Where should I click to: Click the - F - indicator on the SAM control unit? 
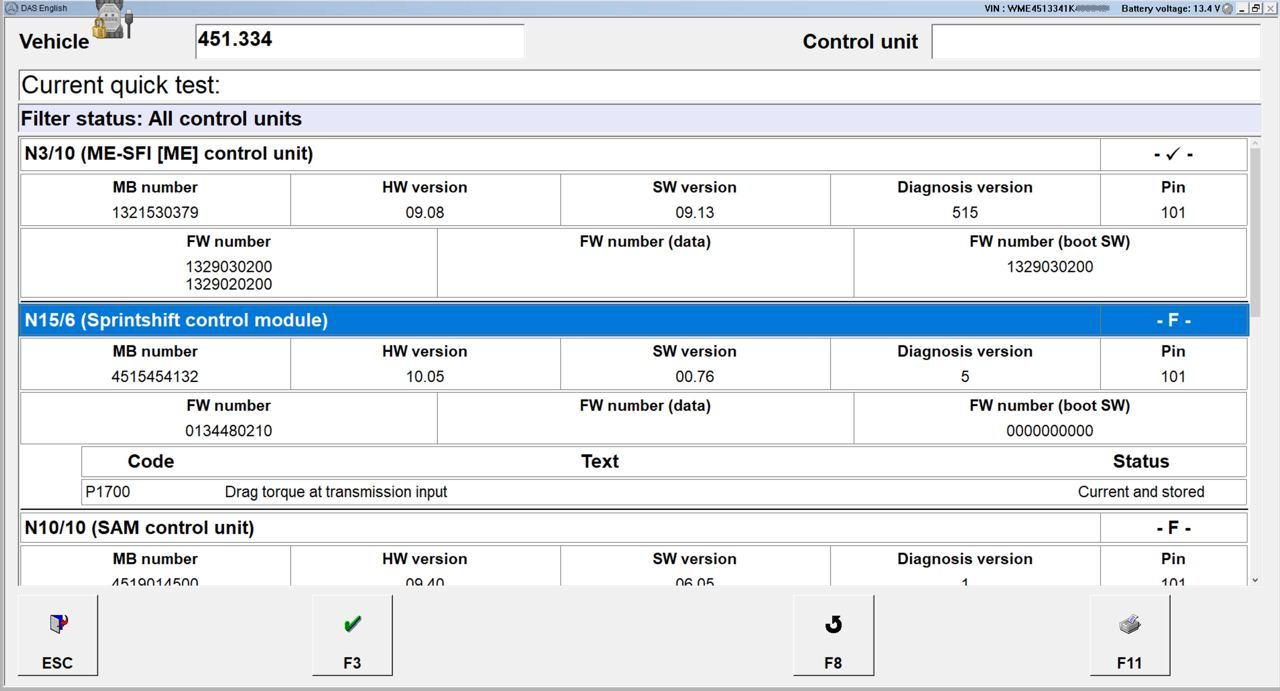[x=1172, y=527]
